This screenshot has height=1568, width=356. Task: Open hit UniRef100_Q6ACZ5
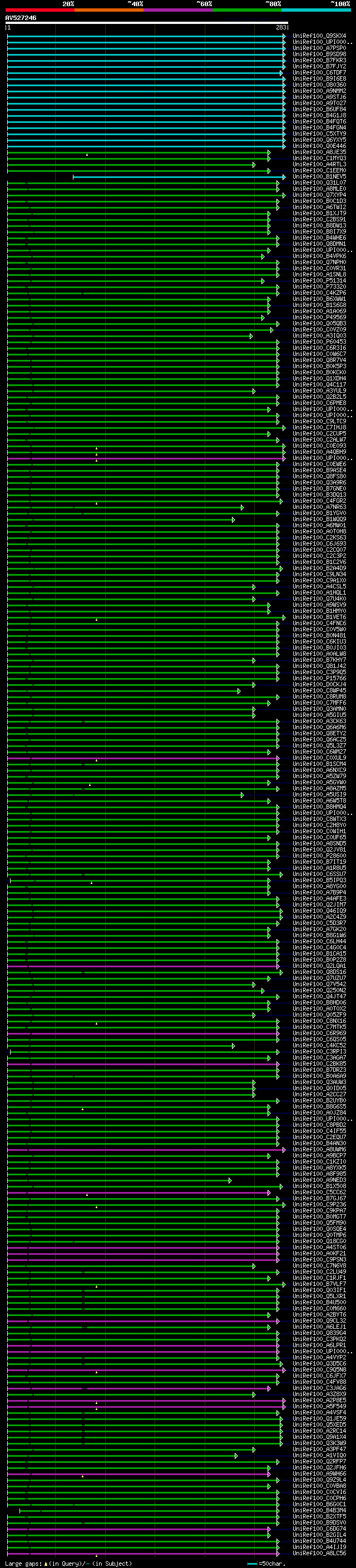click(x=319, y=740)
